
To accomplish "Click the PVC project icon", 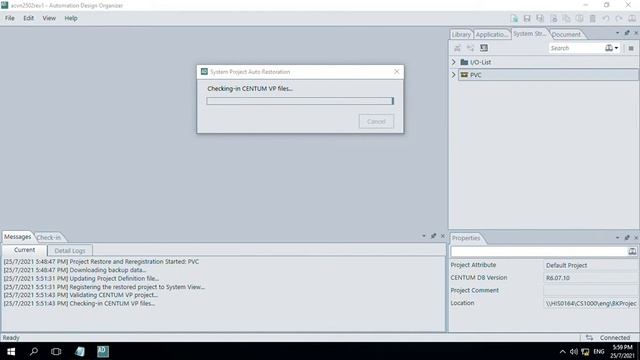I will click(x=464, y=75).
